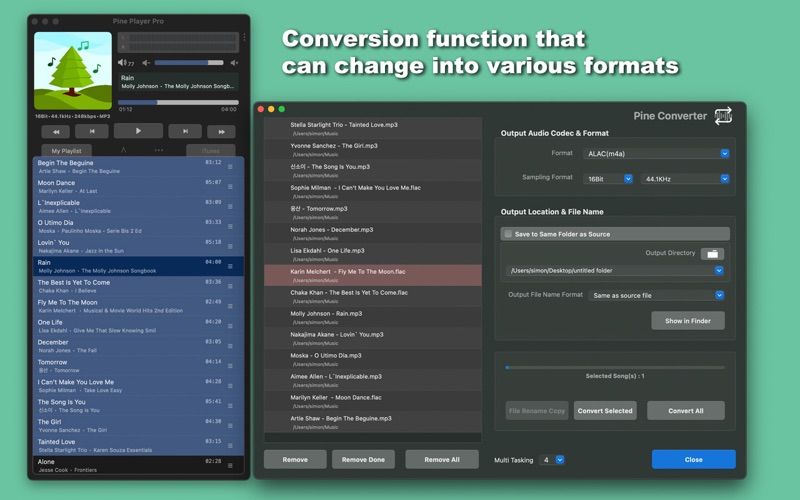Image resolution: width=800 pixels, height=500 pixels.
Task: Click the handle icon on The Song Is You row
Action: tap(230, 406)
